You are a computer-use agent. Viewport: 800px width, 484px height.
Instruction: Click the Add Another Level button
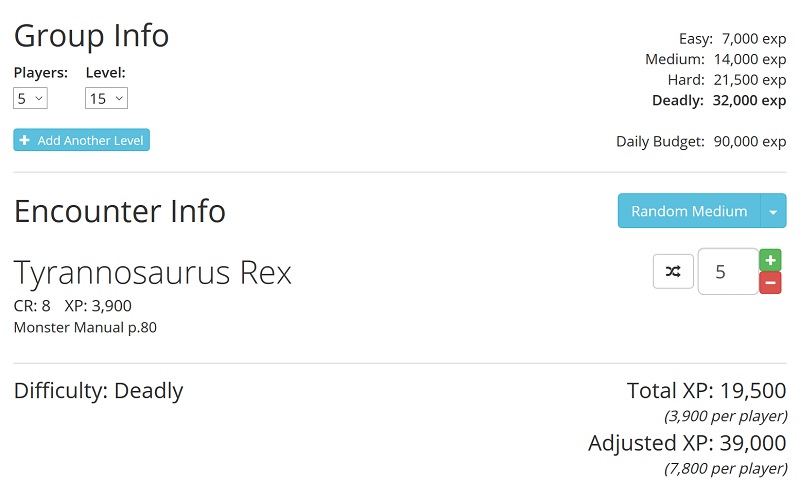click(x=82, y=140)
